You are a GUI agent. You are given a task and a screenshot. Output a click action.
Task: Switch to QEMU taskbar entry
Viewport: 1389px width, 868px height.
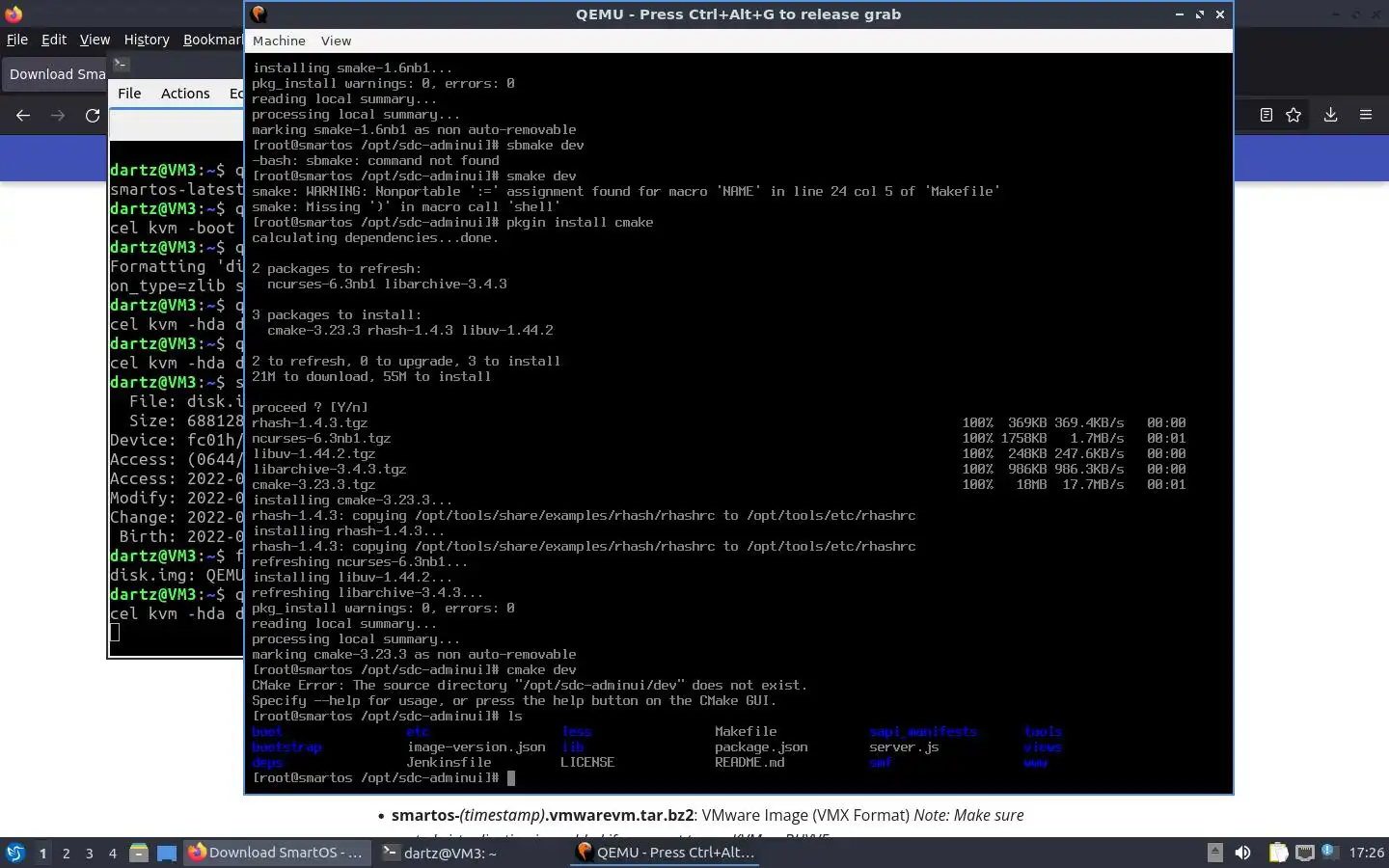[x=665, y=853]
